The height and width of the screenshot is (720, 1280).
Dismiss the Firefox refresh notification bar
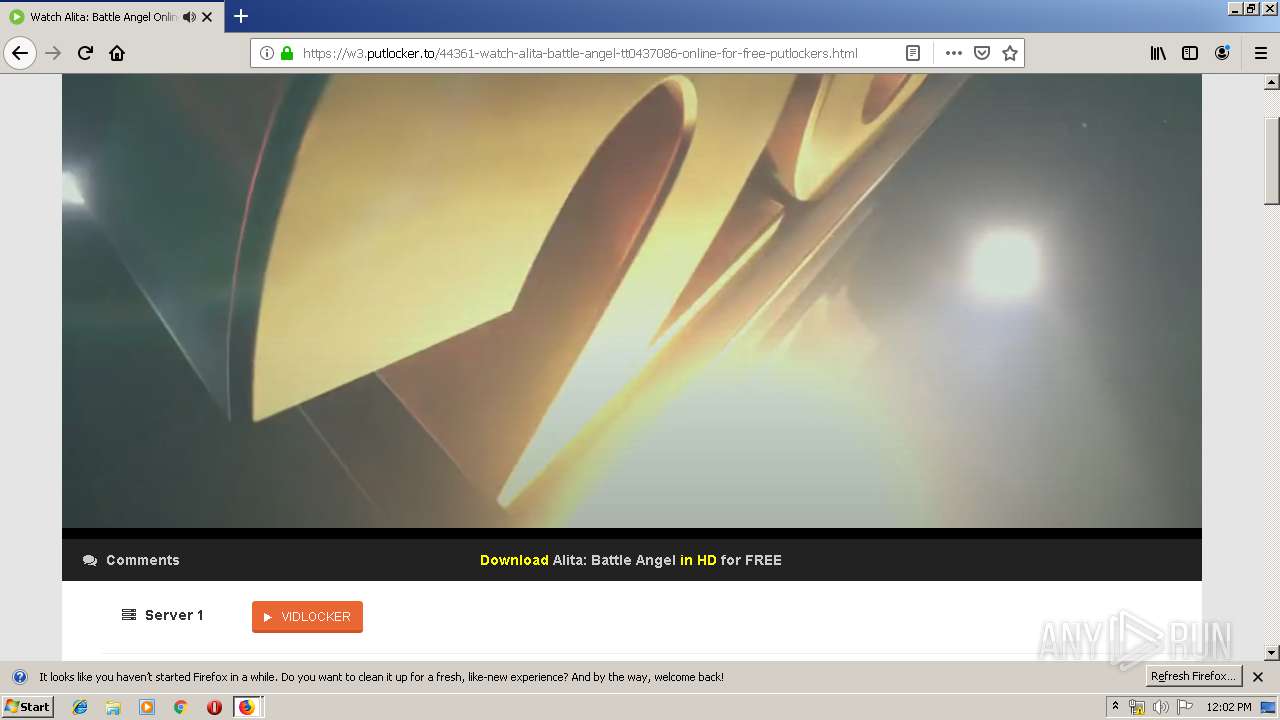click(x=1258, y=677)
